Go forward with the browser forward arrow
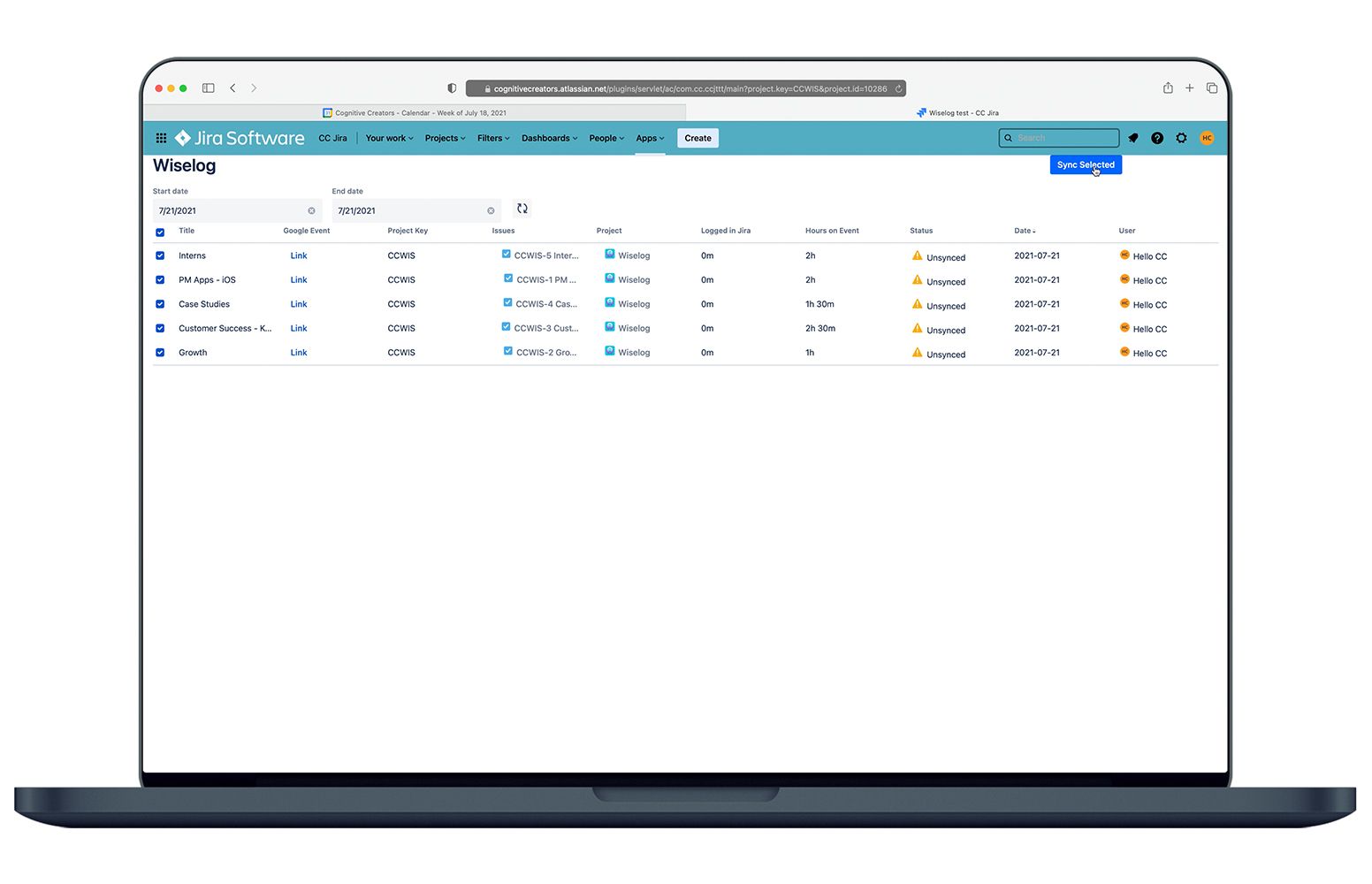Image resolution: width=1372 pixels, height=884 pixels. 254,88
